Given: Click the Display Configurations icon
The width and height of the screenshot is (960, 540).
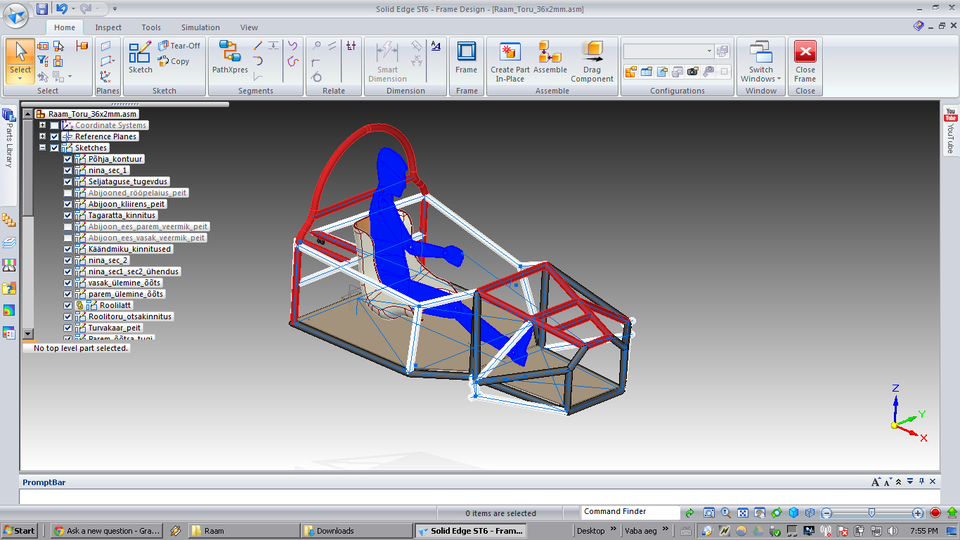Looking at the screenshot, I should click(631, 72).
